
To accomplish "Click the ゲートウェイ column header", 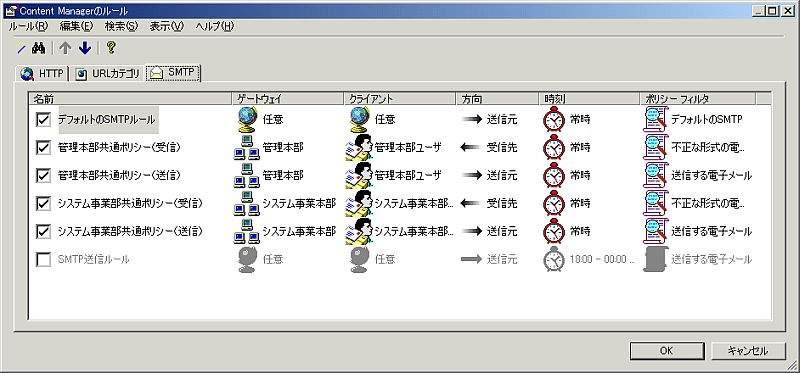I will point(288,99).
